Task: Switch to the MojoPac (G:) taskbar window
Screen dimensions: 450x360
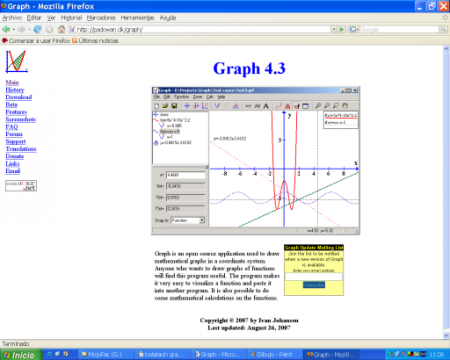Action: (106, 355)
